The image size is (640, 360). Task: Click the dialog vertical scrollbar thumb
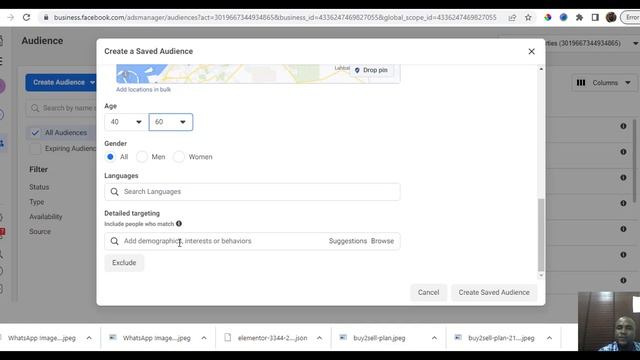click(541, 235)
